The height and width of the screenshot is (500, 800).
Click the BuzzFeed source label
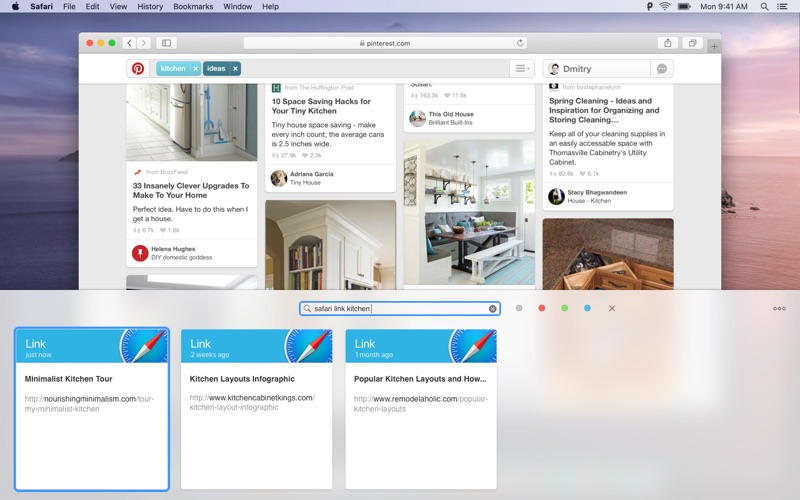point(167,172)
